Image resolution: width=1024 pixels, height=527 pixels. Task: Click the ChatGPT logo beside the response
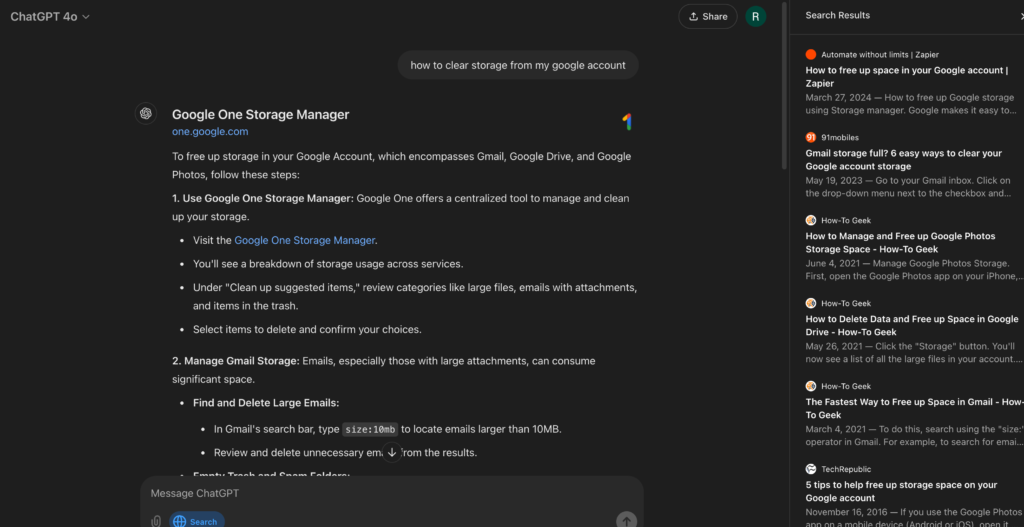(x=146, y=114)
